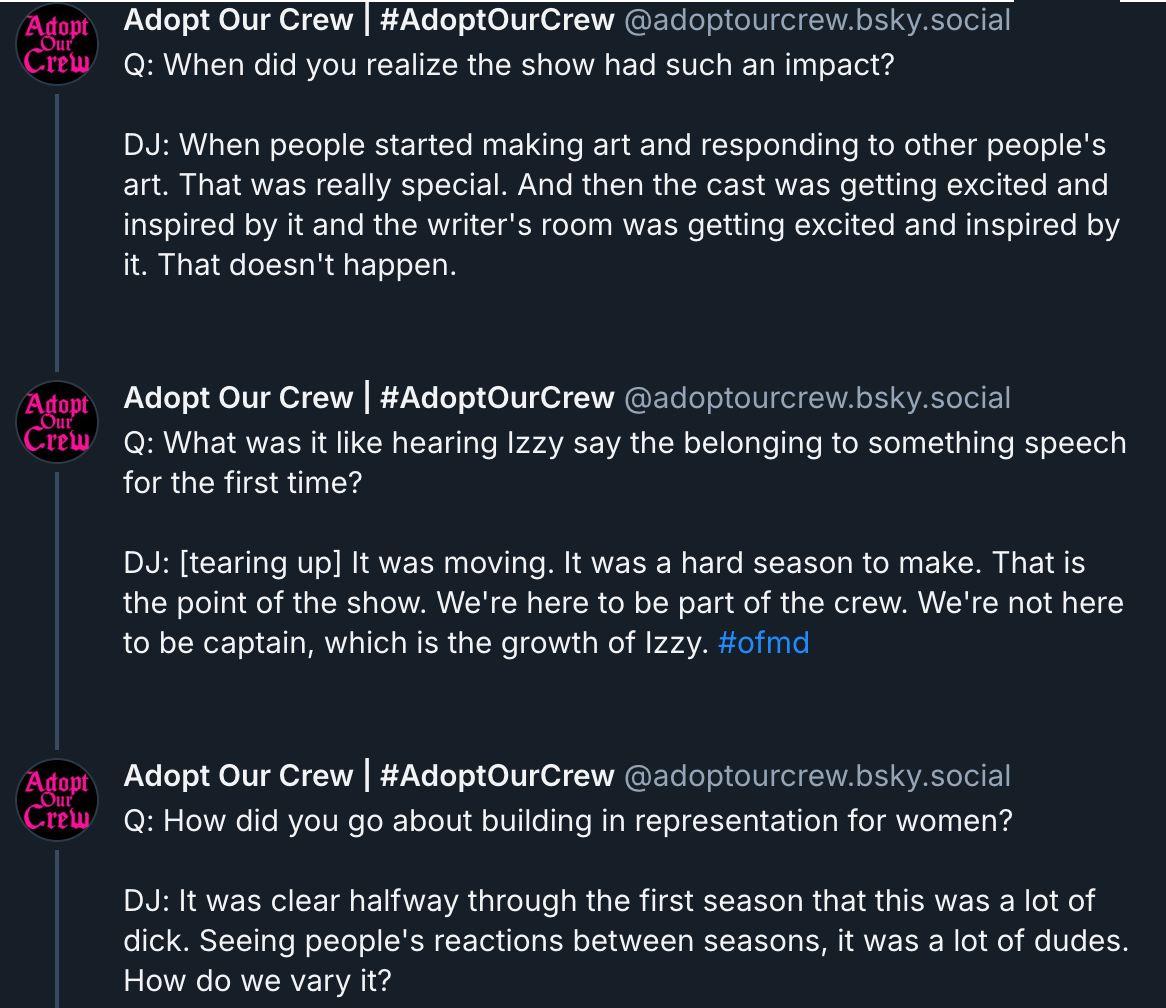The image size is (1166, 1008).
Task: Click the thread line below the first avatar
Action: [x=56, y=230]
